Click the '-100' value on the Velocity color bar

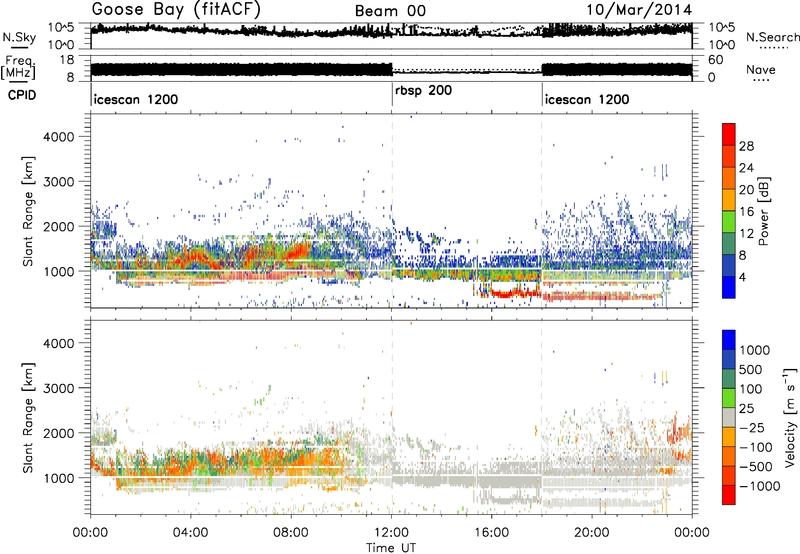coord(756,447)
